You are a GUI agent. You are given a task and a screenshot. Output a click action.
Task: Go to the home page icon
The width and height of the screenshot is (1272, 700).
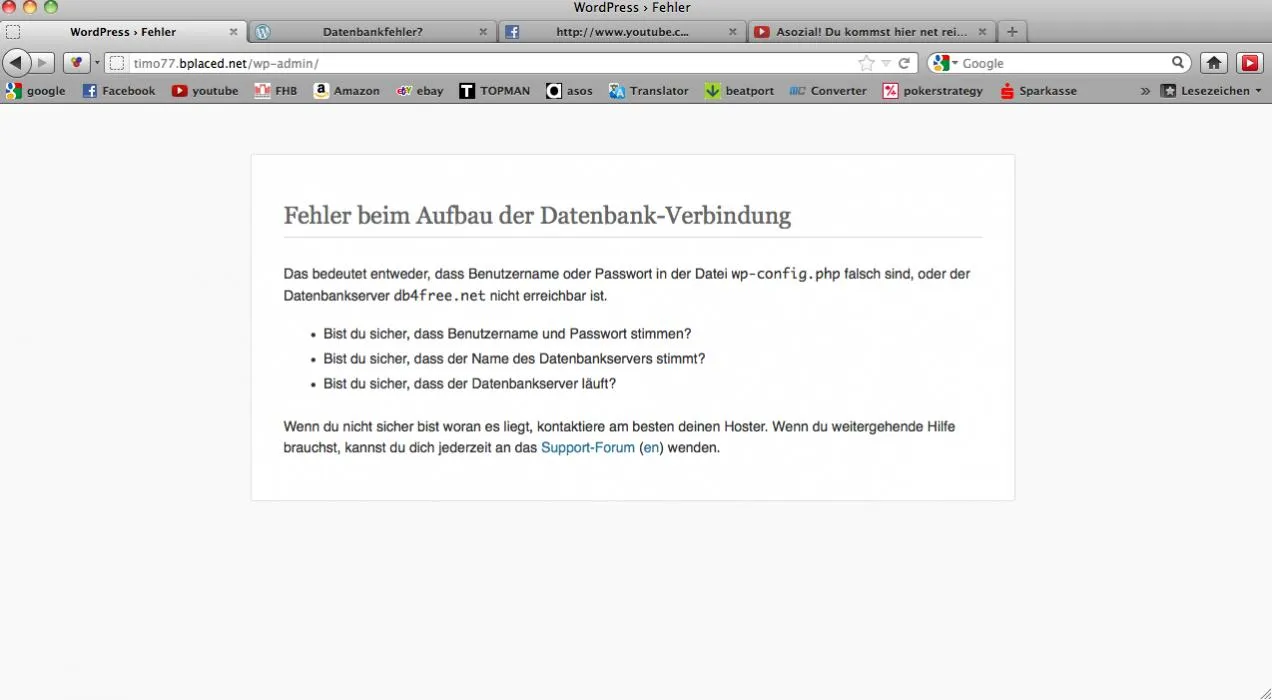point(1214,63)
